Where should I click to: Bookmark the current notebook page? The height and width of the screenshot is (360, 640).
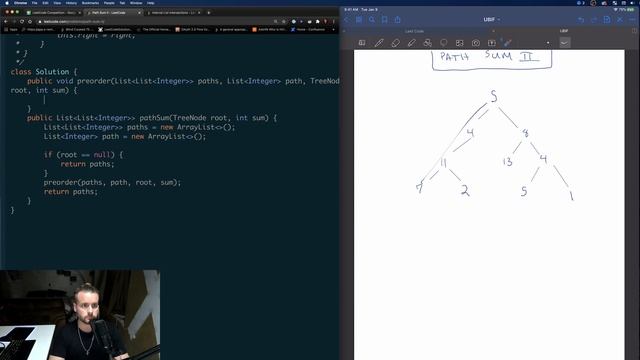(384, 20)
